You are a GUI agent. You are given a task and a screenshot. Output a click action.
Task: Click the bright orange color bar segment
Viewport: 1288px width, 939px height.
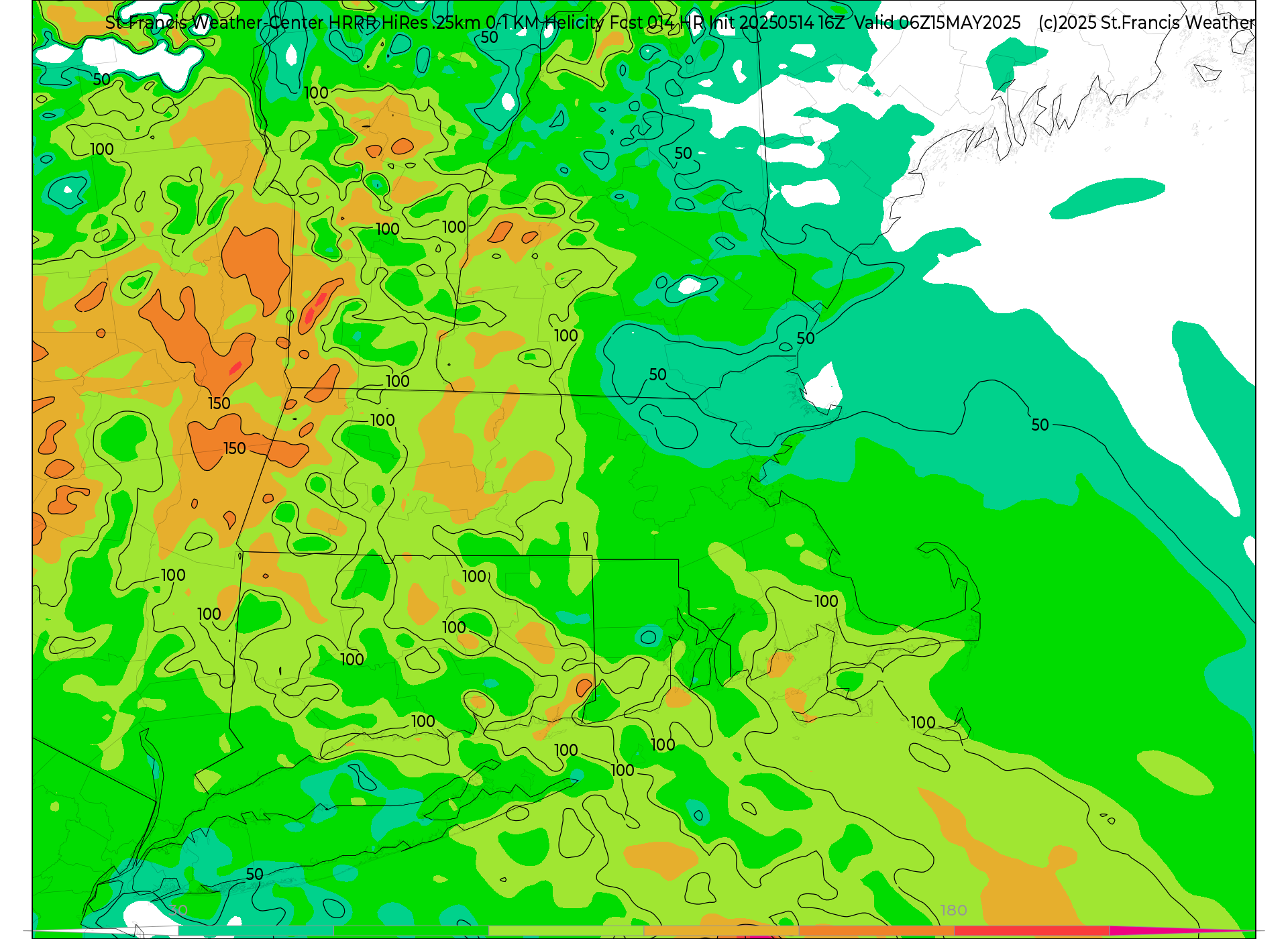pyautogui.click(x=877, y=930)
